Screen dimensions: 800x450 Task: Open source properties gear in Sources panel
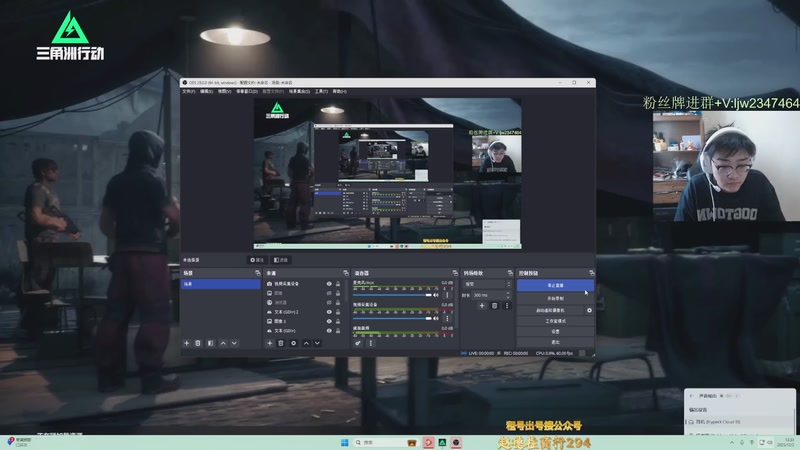tap(293, 343)
